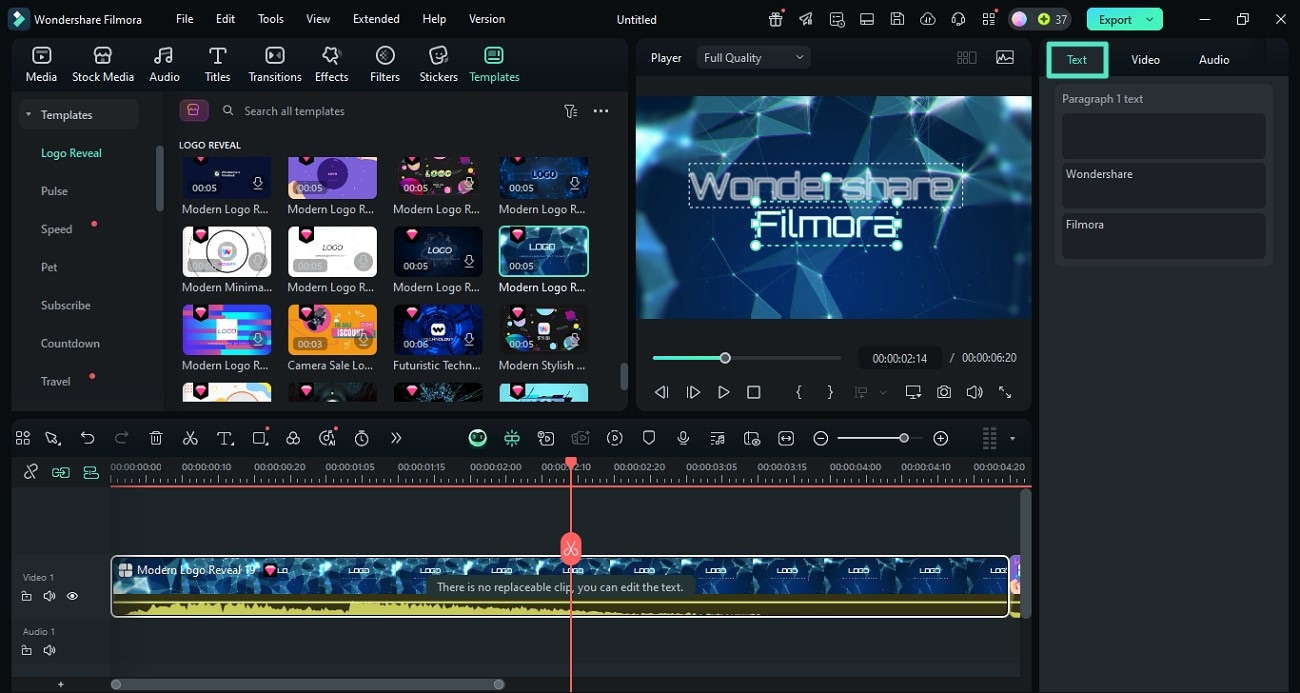Switch to the Video properties tab
The image size is (1300, 693).
tap(1145, 60)
